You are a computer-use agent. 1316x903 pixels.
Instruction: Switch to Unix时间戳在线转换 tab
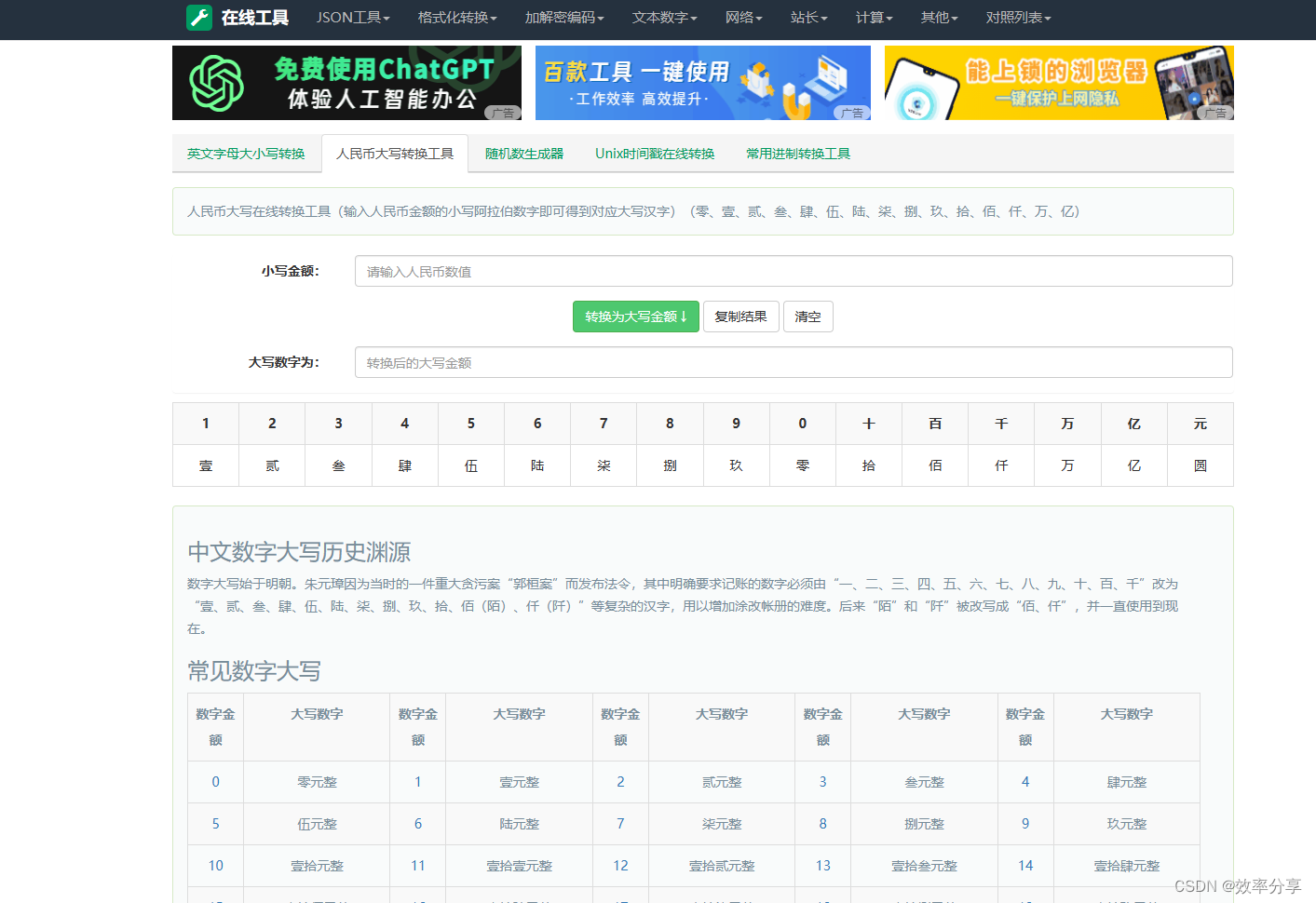coord(655,154)
